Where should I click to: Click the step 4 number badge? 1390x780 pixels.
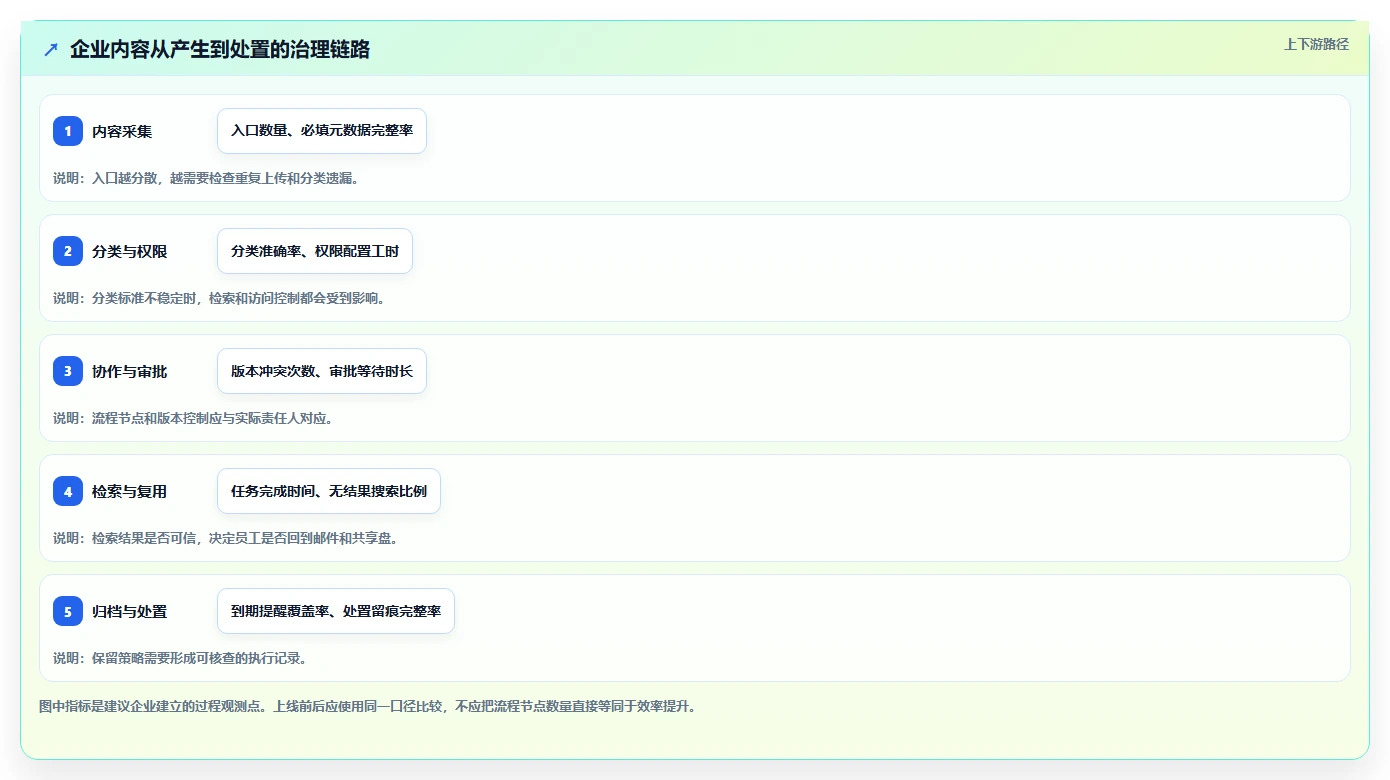pyautogui.click(x=68, y=491)
